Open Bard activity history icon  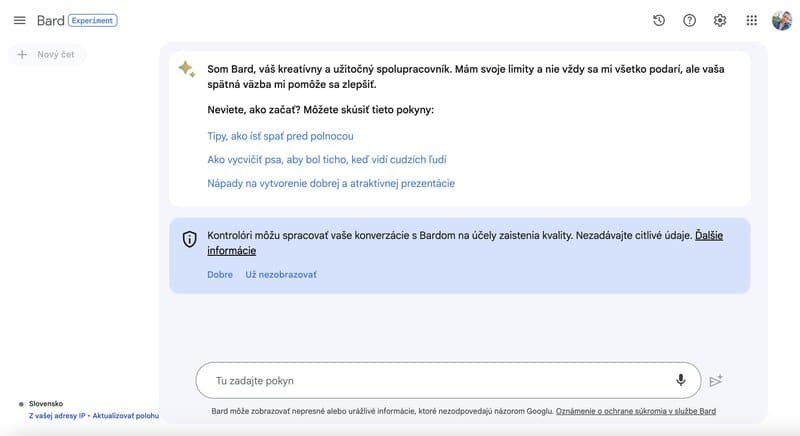659,20
